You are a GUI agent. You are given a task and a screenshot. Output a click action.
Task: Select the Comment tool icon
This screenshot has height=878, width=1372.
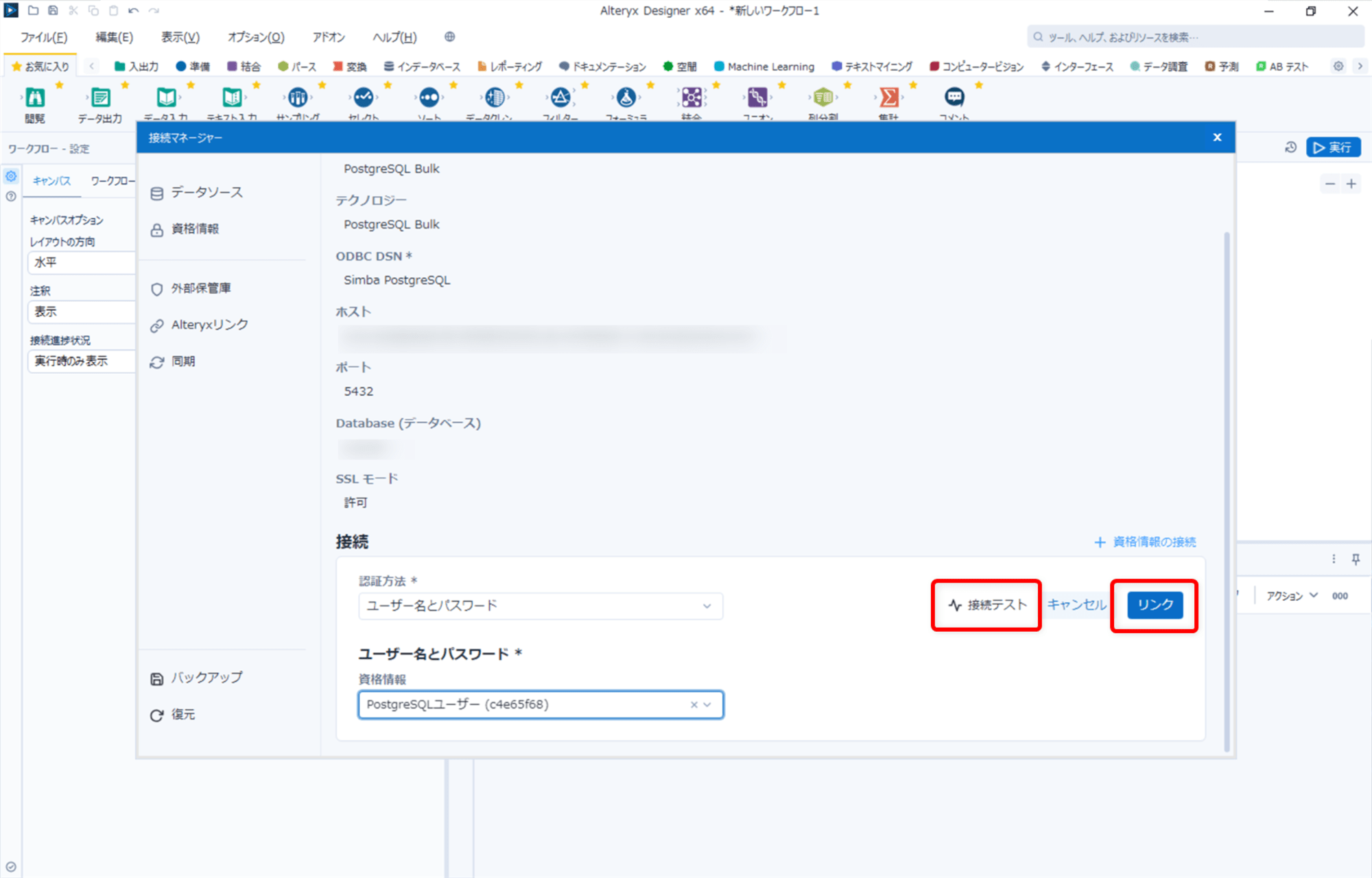(954, 97)
